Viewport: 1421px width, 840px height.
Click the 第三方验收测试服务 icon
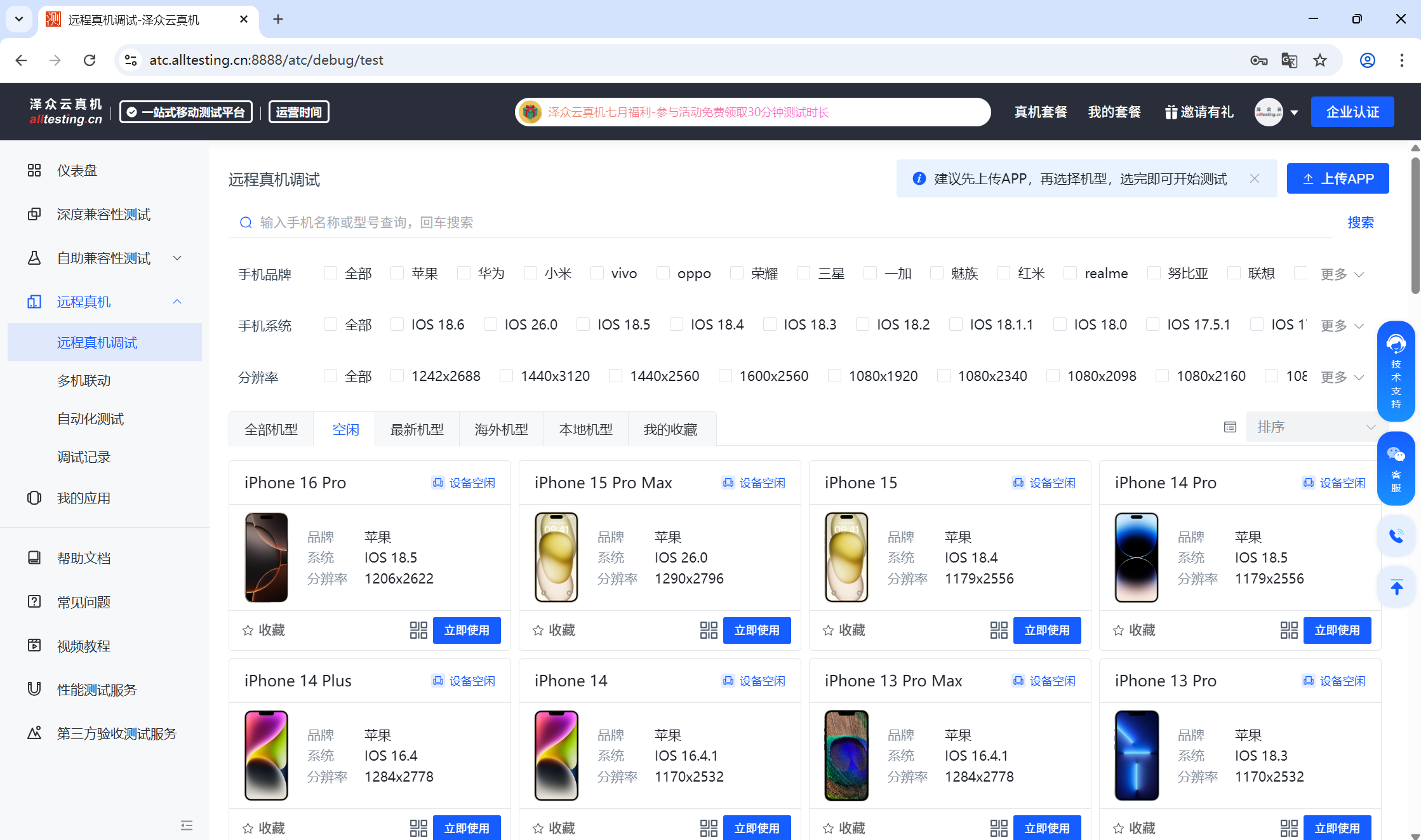[x=34, y=733]
